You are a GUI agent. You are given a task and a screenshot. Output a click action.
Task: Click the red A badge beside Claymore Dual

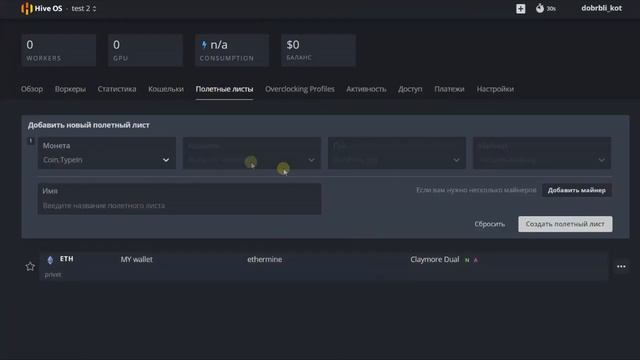pyautogui.click(x=476, y=260)
